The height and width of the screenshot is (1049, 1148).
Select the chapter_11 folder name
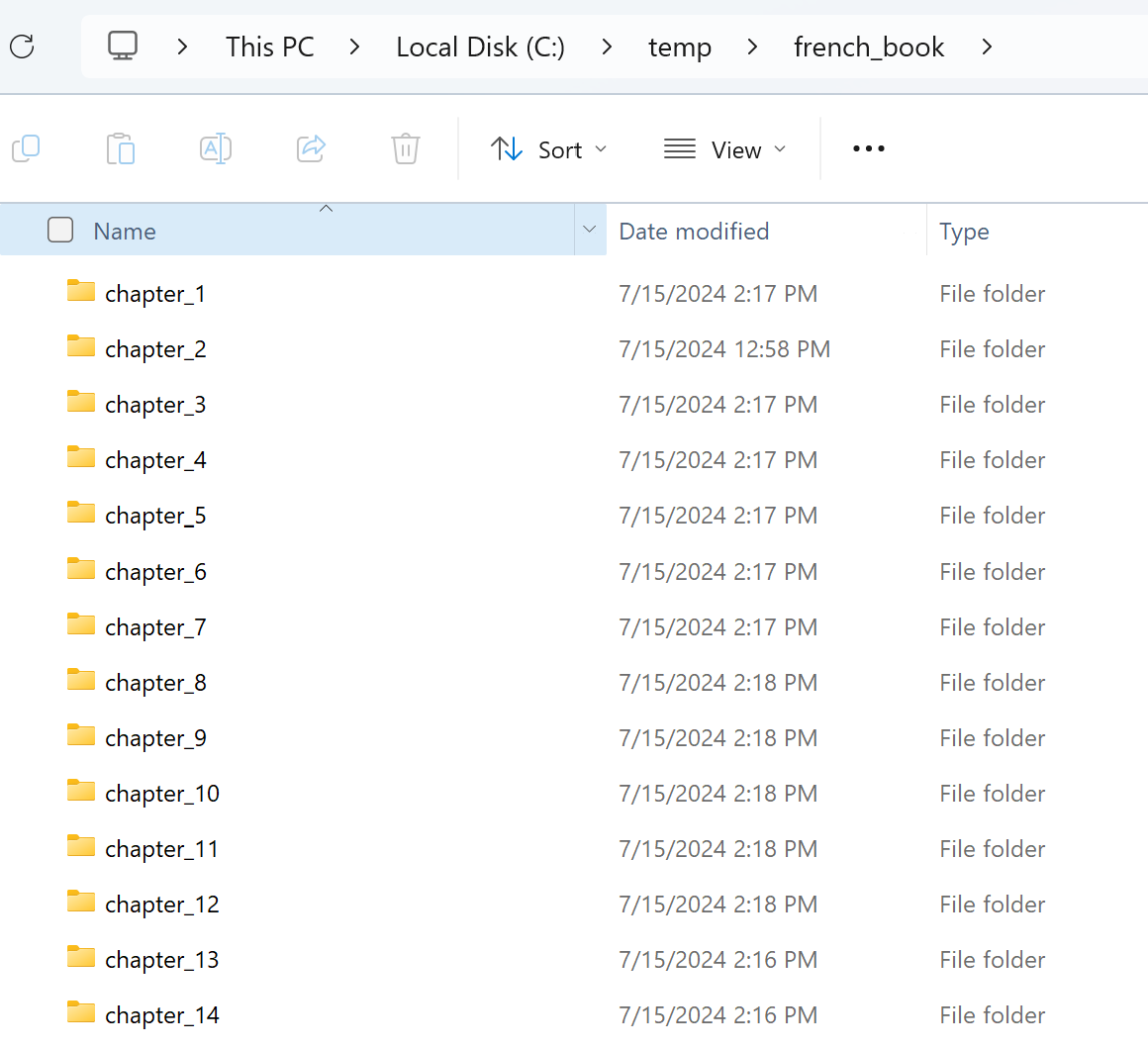(x=161, y=850)
